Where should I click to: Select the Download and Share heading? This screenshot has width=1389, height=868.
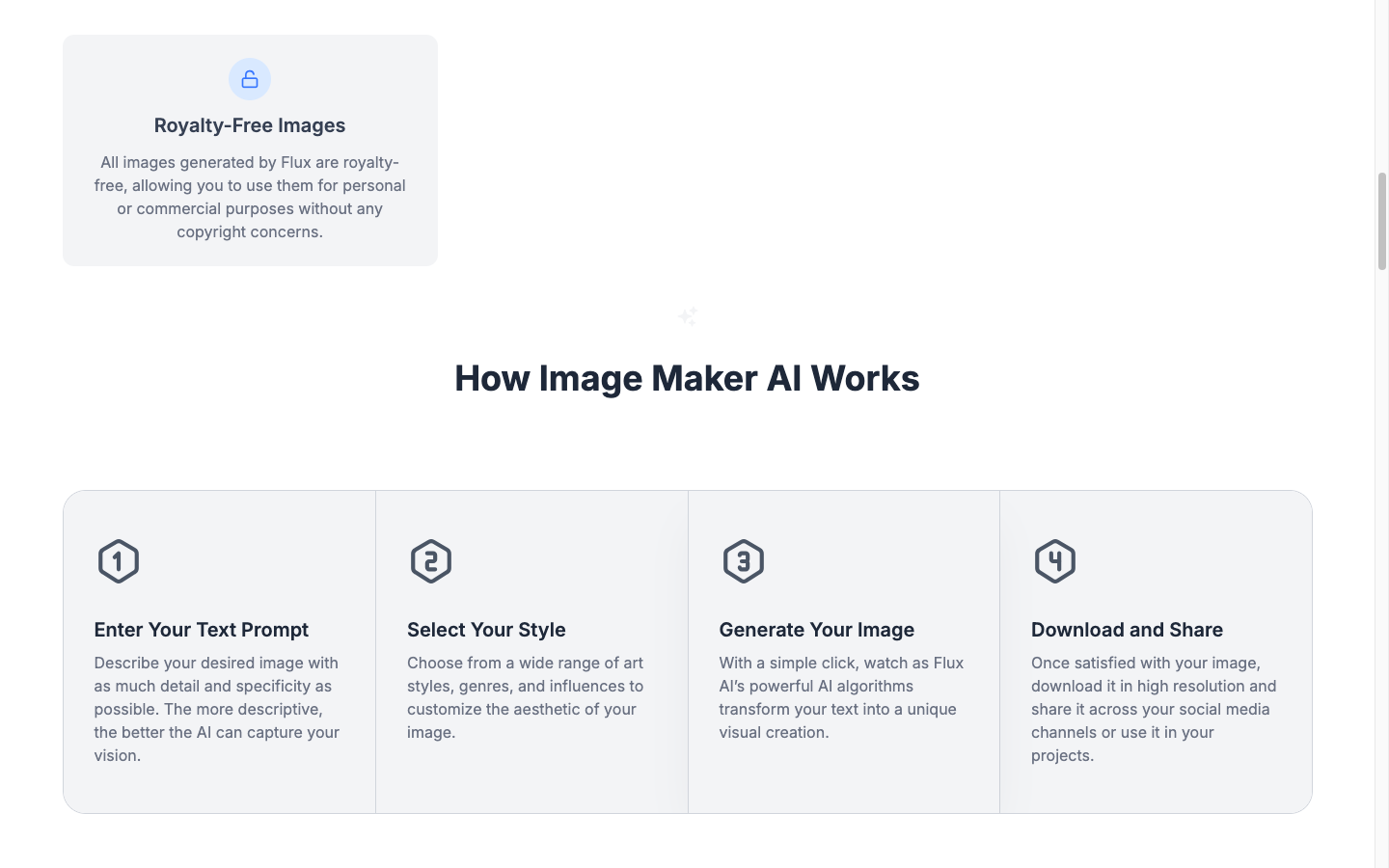coord(1127,630)
